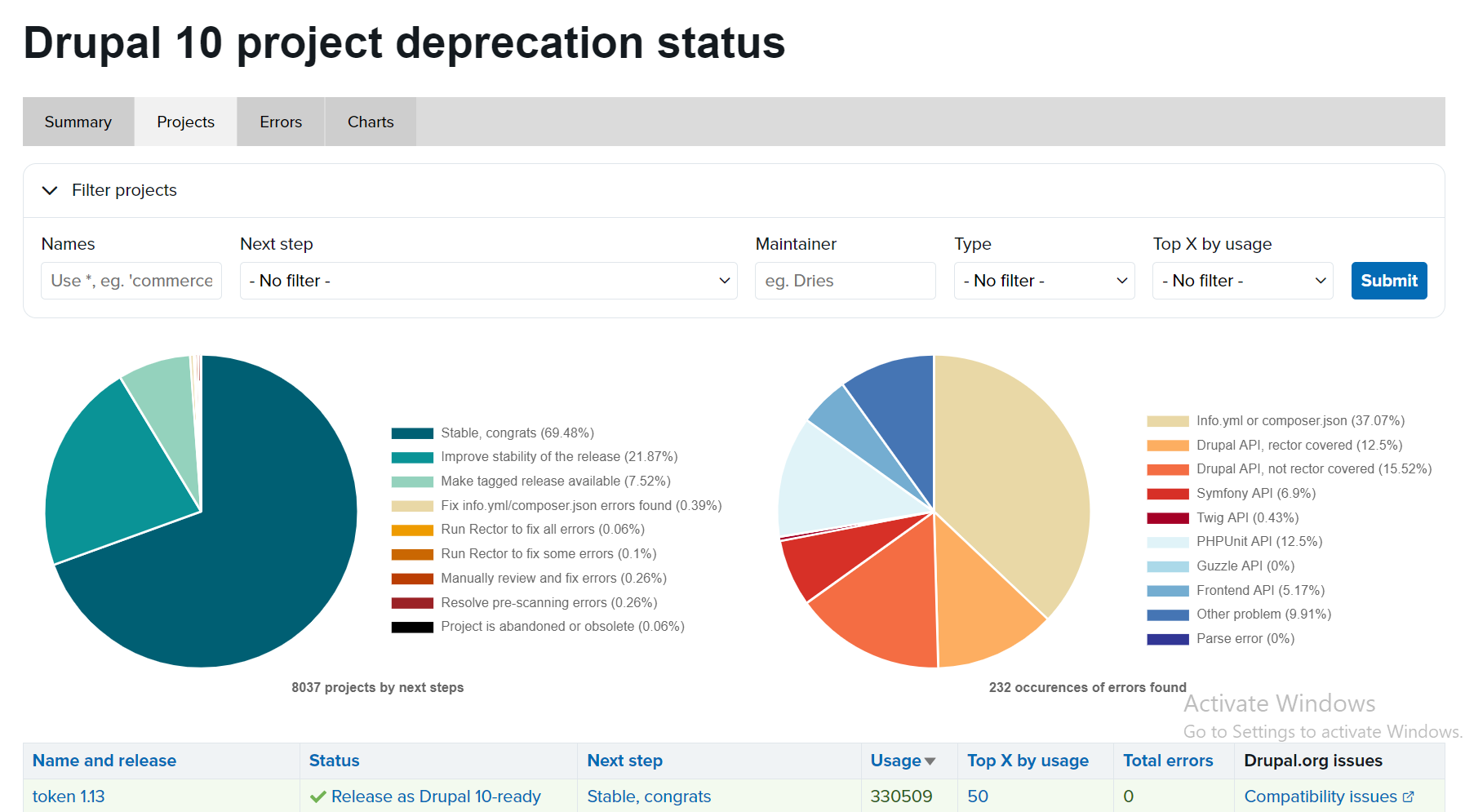This screenshot has height=812, width=1465.
Task: Click Frontend API legend swatch
Action: point(1168,591)
